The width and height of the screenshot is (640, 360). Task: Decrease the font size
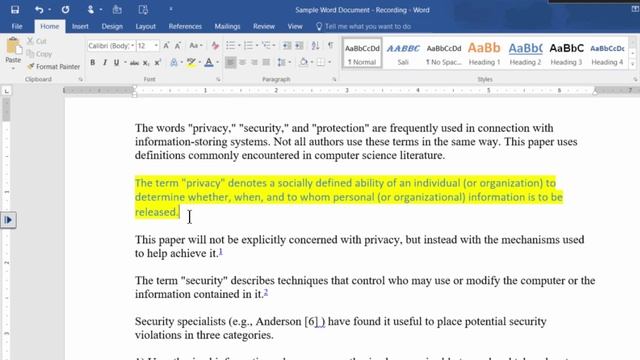pyautogui.click(x=178, y=46)
